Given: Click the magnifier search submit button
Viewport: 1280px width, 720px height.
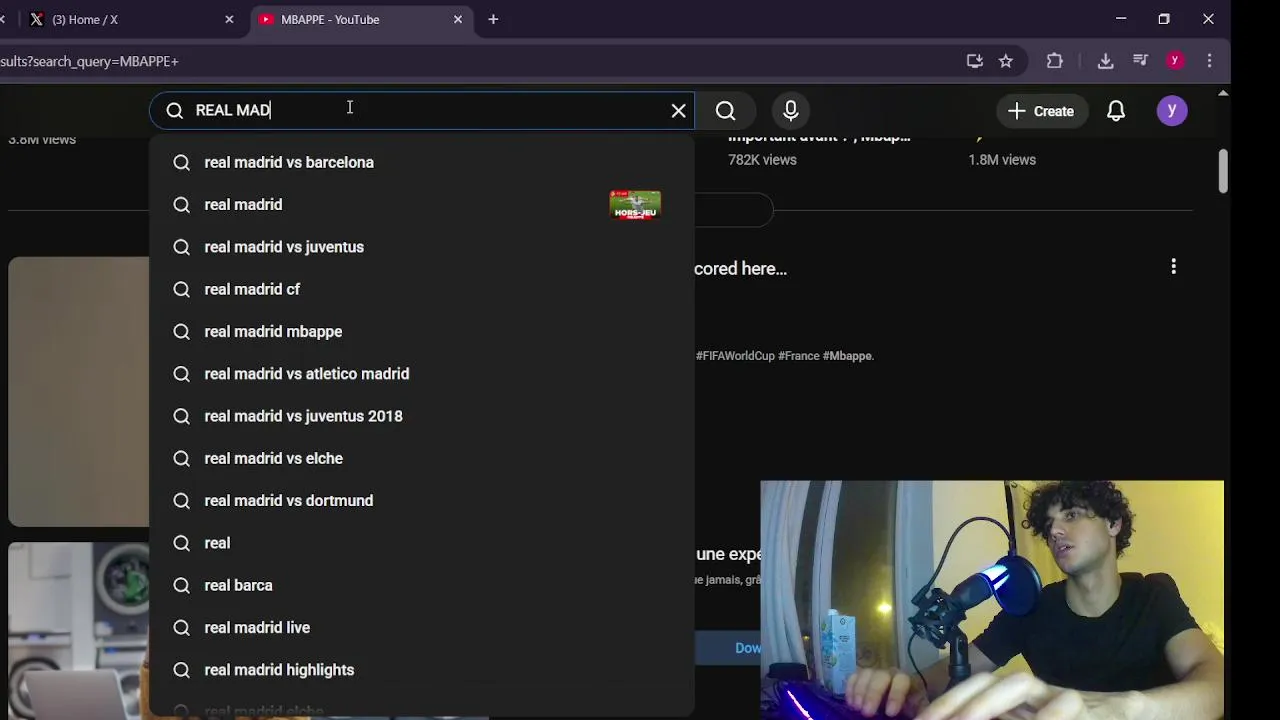Looking at the screenshot, I should click(x=726, y=111).
